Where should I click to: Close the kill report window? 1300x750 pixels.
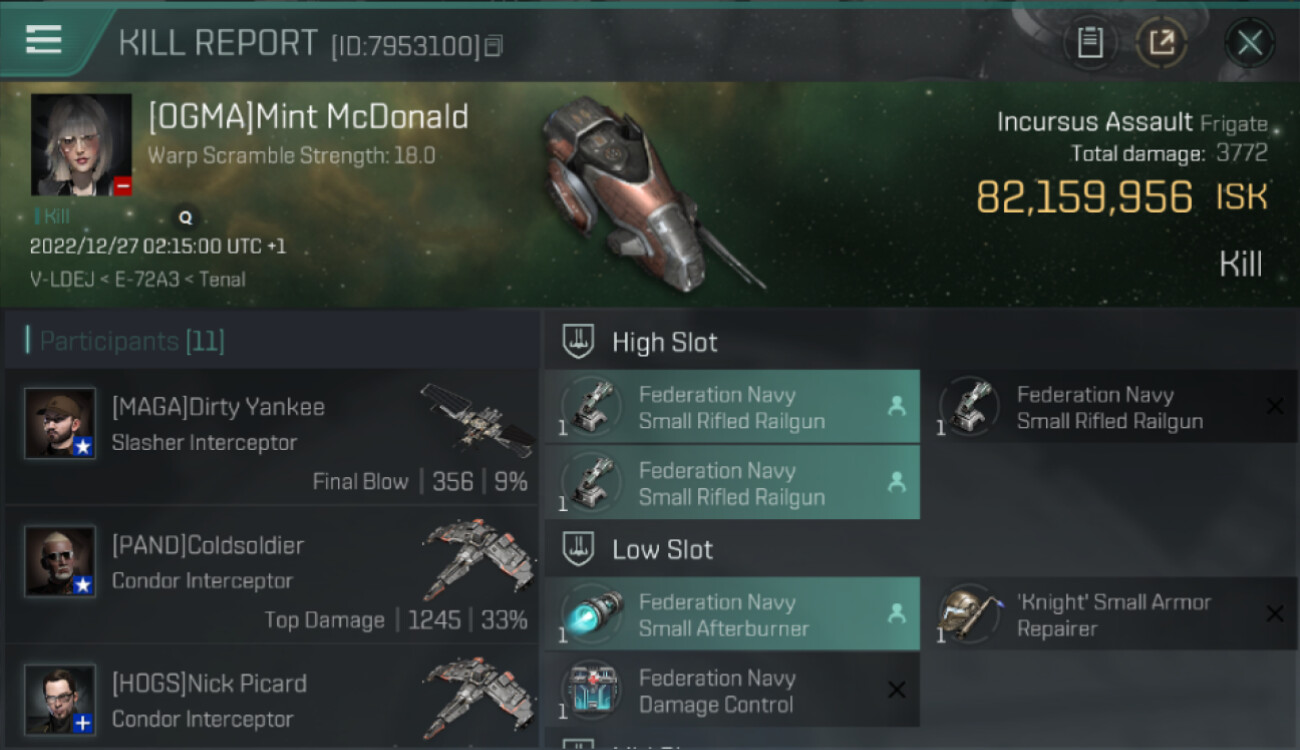pos(1250,43)
